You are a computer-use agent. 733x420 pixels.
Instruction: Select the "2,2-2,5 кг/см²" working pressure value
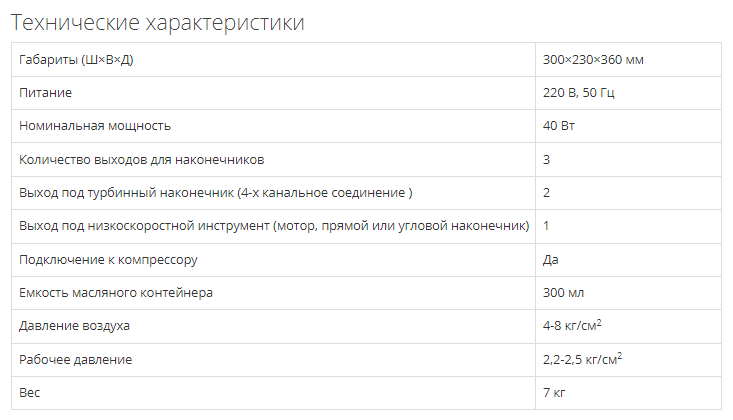[583, 358]
